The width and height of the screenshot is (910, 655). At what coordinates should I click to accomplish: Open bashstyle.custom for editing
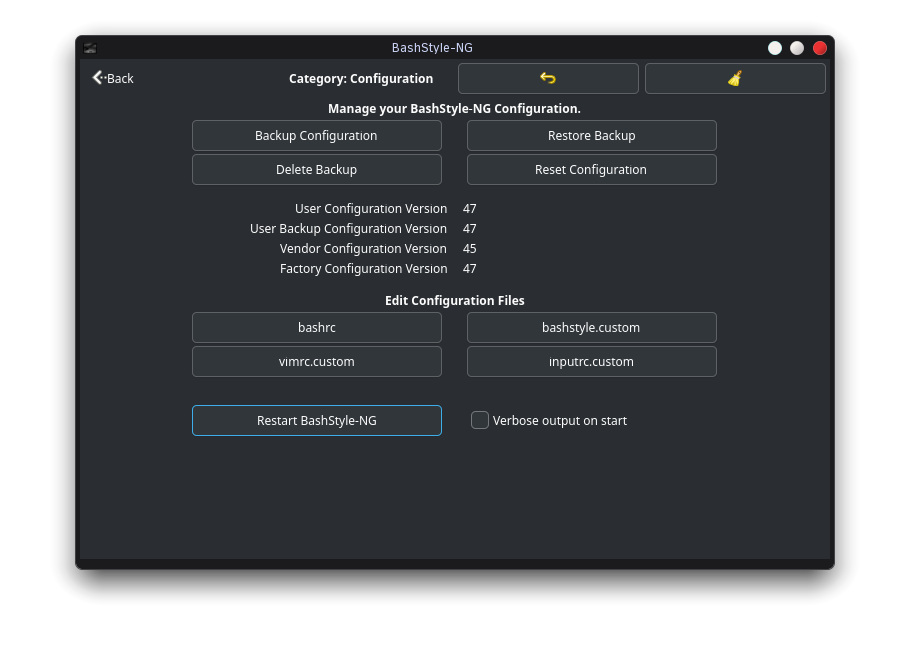(x=591, y=328)
